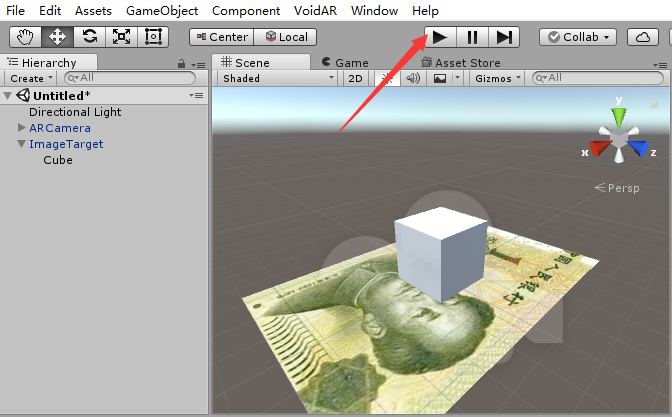This screenshot has width=672, height=417.
Task: Switch to the Game tab
Action: pyautogui.click(x=345, y=63)
